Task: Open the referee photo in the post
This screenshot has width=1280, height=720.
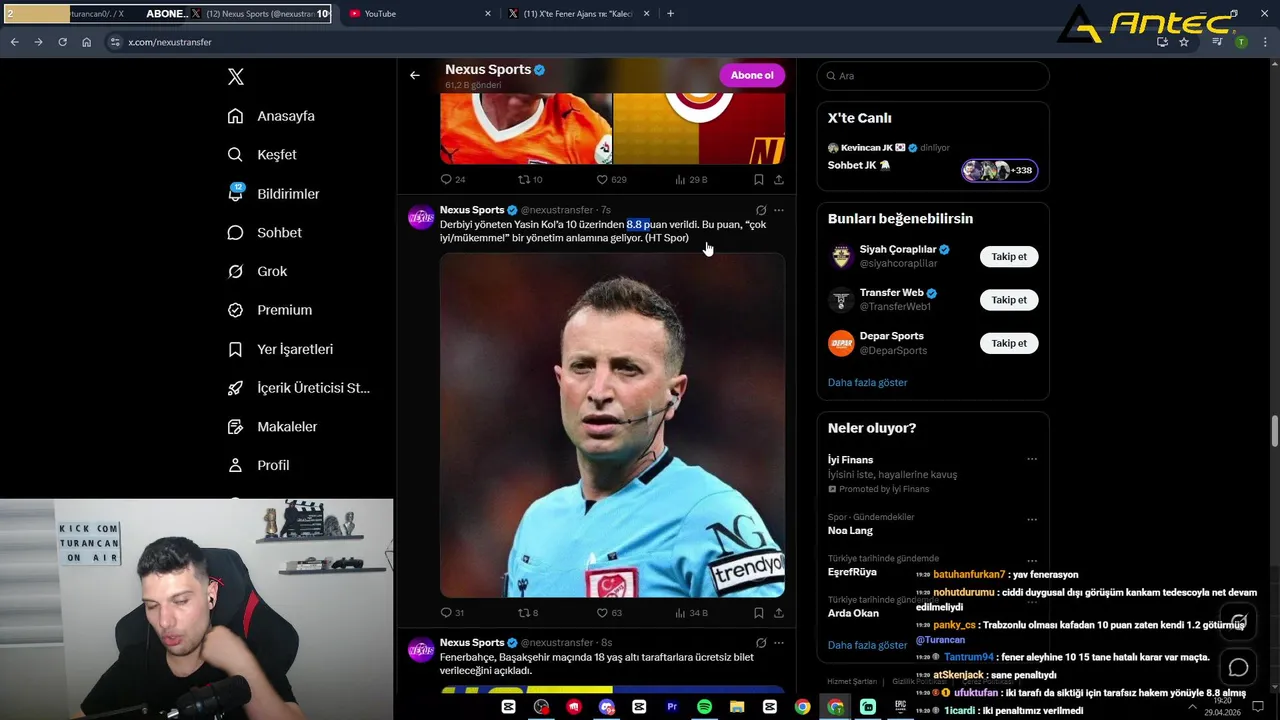Action: (x=612, y=425)
